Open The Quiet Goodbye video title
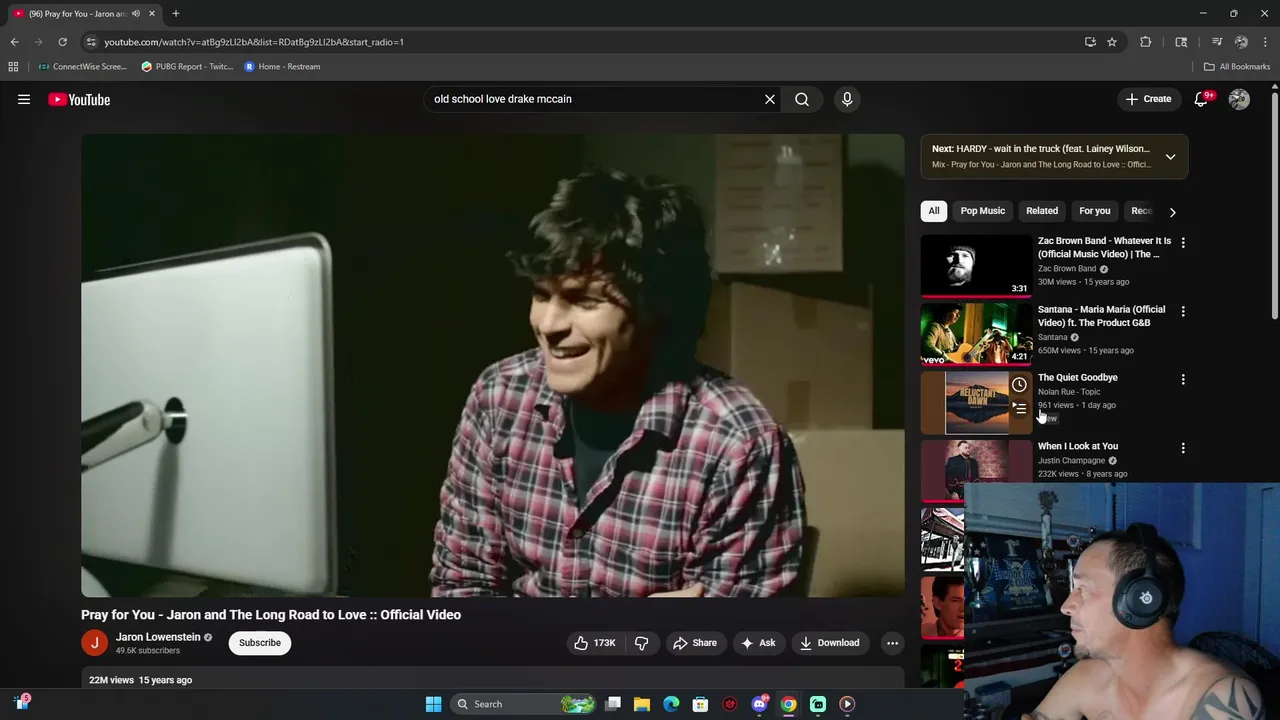Viewport: 1280px width, 720px height. click(x=1078, y=378)
